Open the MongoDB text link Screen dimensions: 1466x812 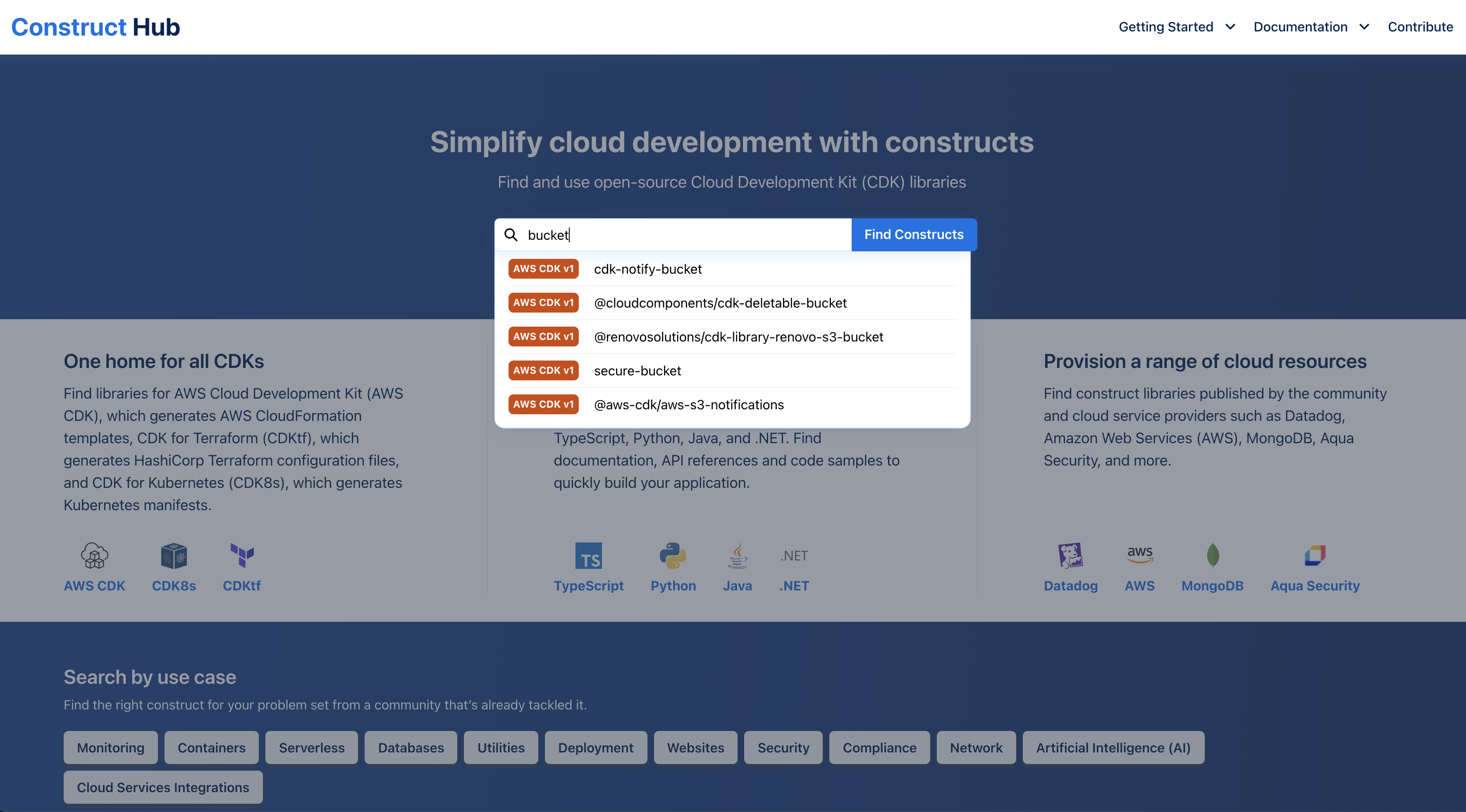[1213, 585]
